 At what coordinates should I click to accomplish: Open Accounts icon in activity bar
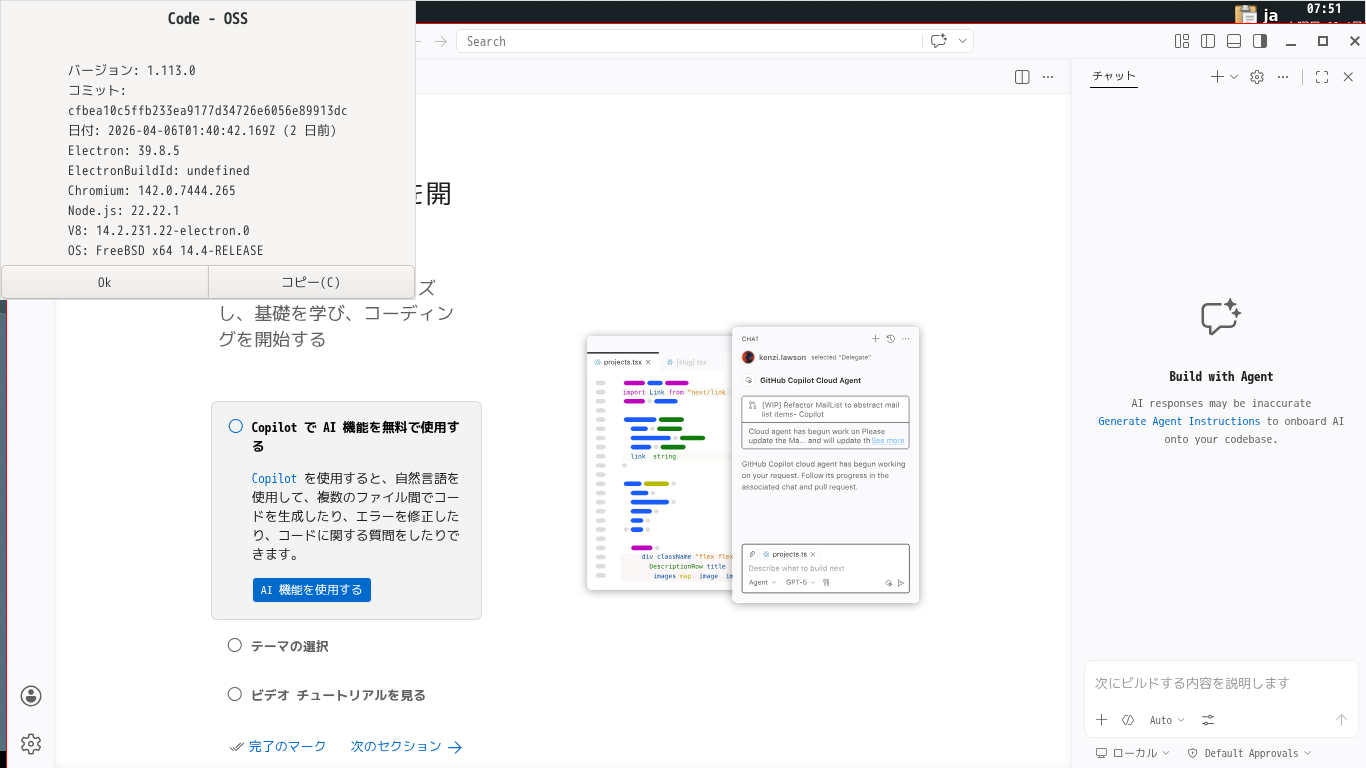coord(31,696)
